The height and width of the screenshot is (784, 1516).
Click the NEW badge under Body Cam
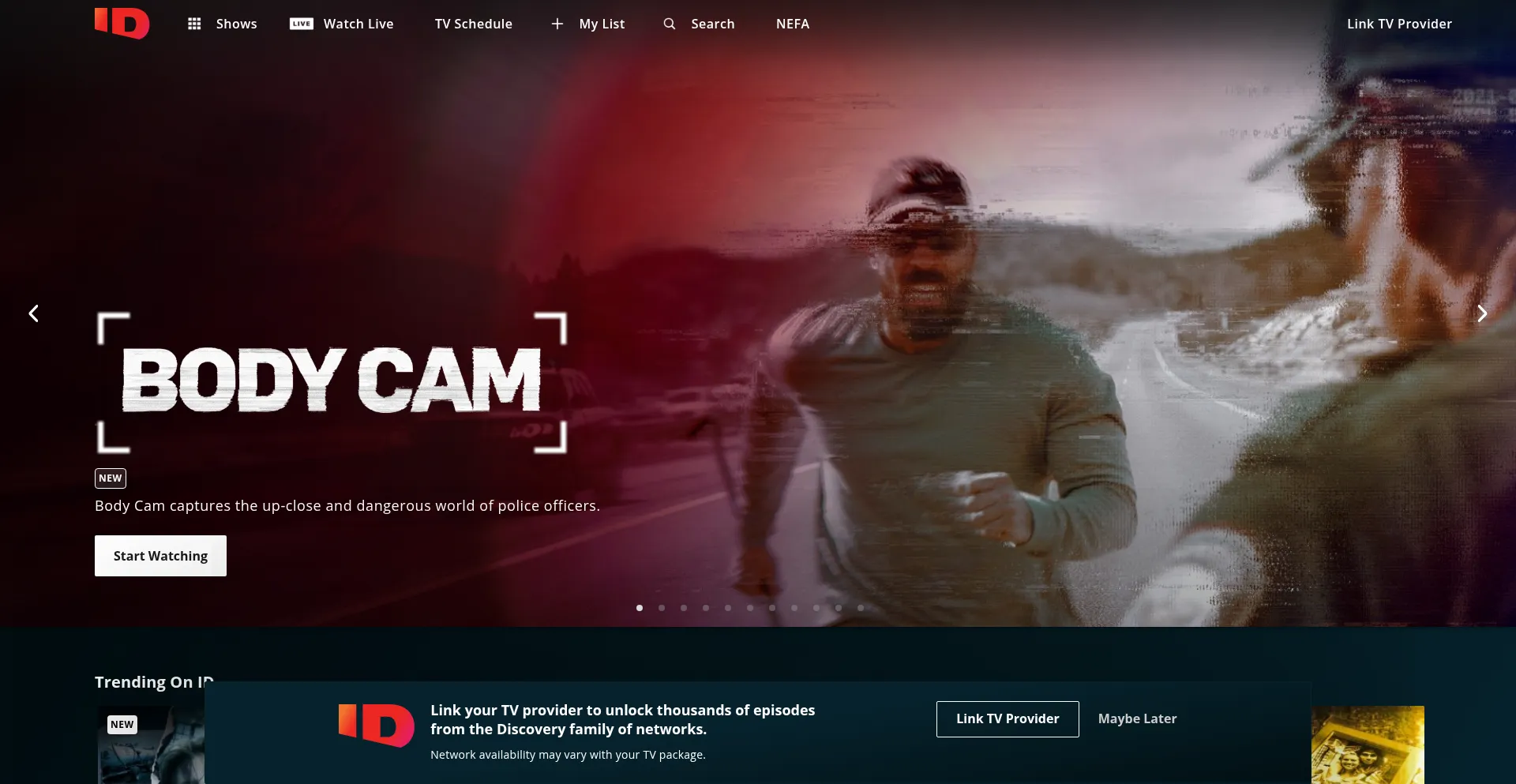(111, 478)
